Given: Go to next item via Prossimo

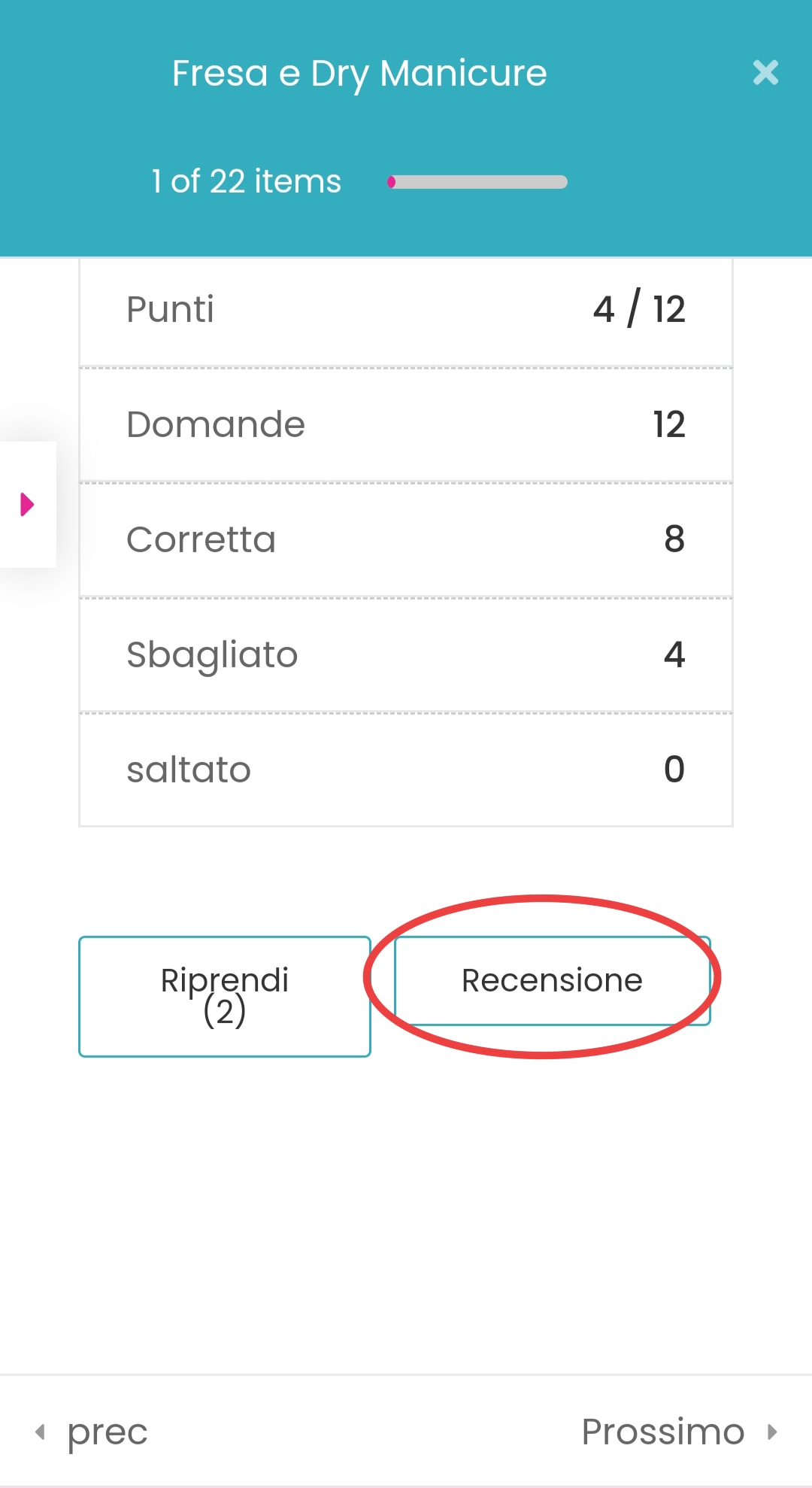Looking at the screenshot, I should coord(663,1432).
